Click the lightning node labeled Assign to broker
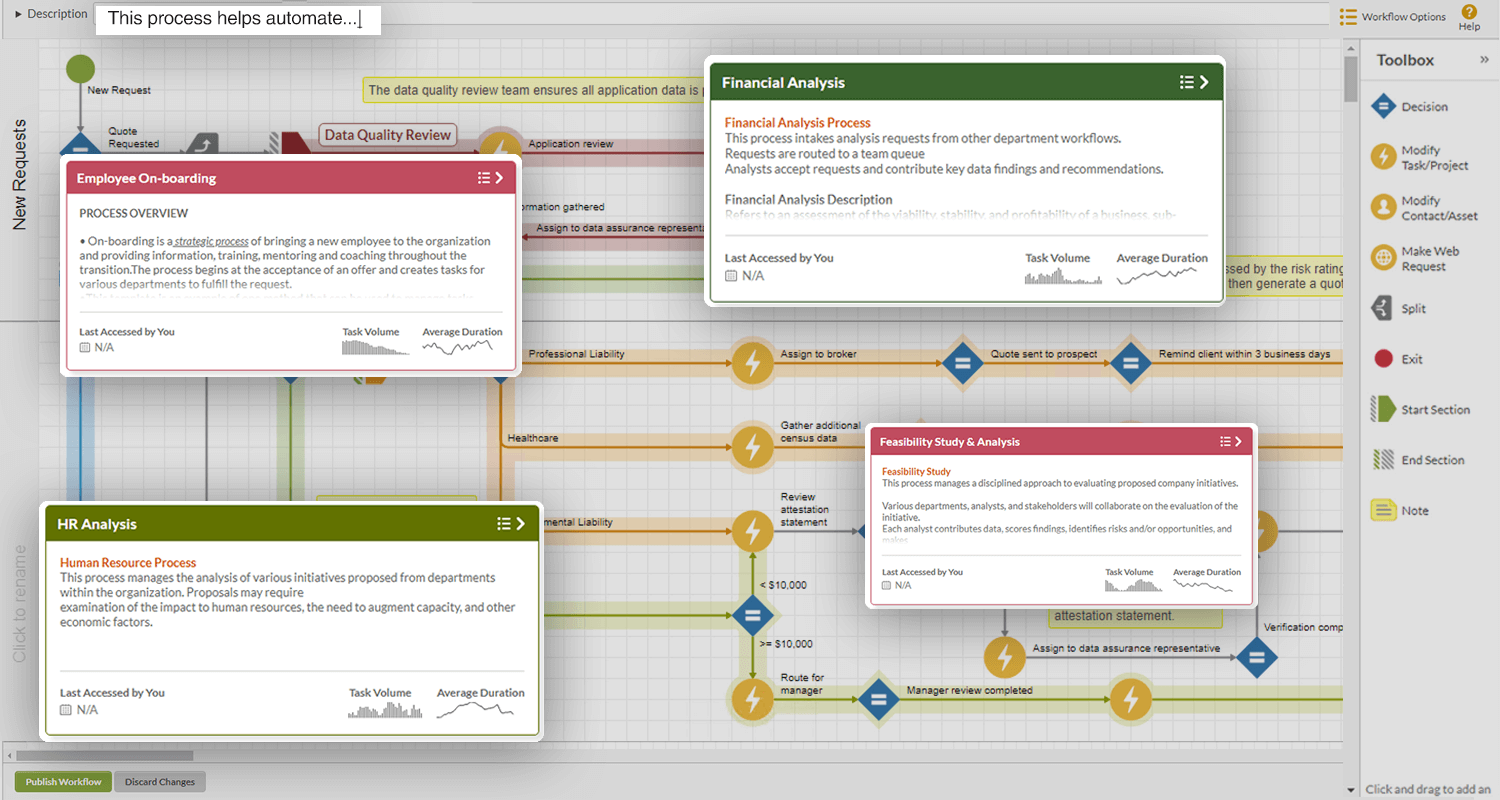This screenshot has width=1500, height=800. tap(752, 363)
